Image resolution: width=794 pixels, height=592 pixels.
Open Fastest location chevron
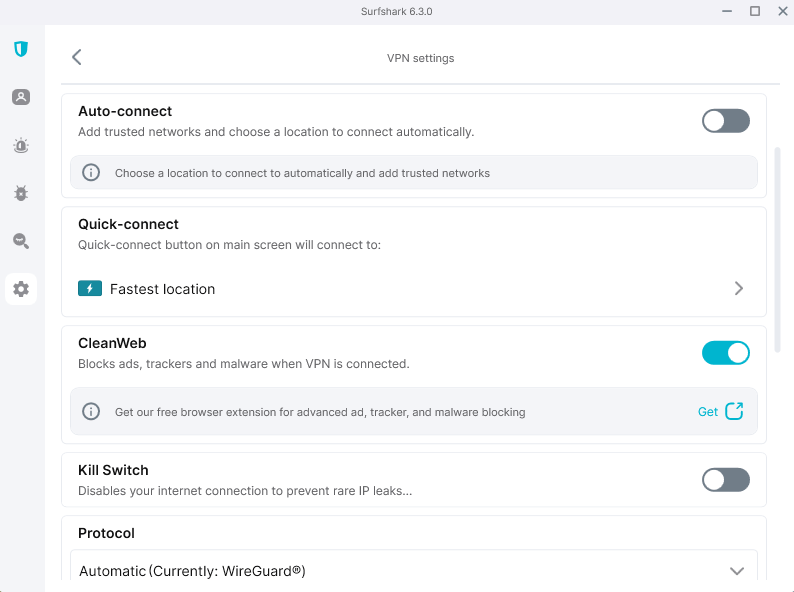[739, 289]
